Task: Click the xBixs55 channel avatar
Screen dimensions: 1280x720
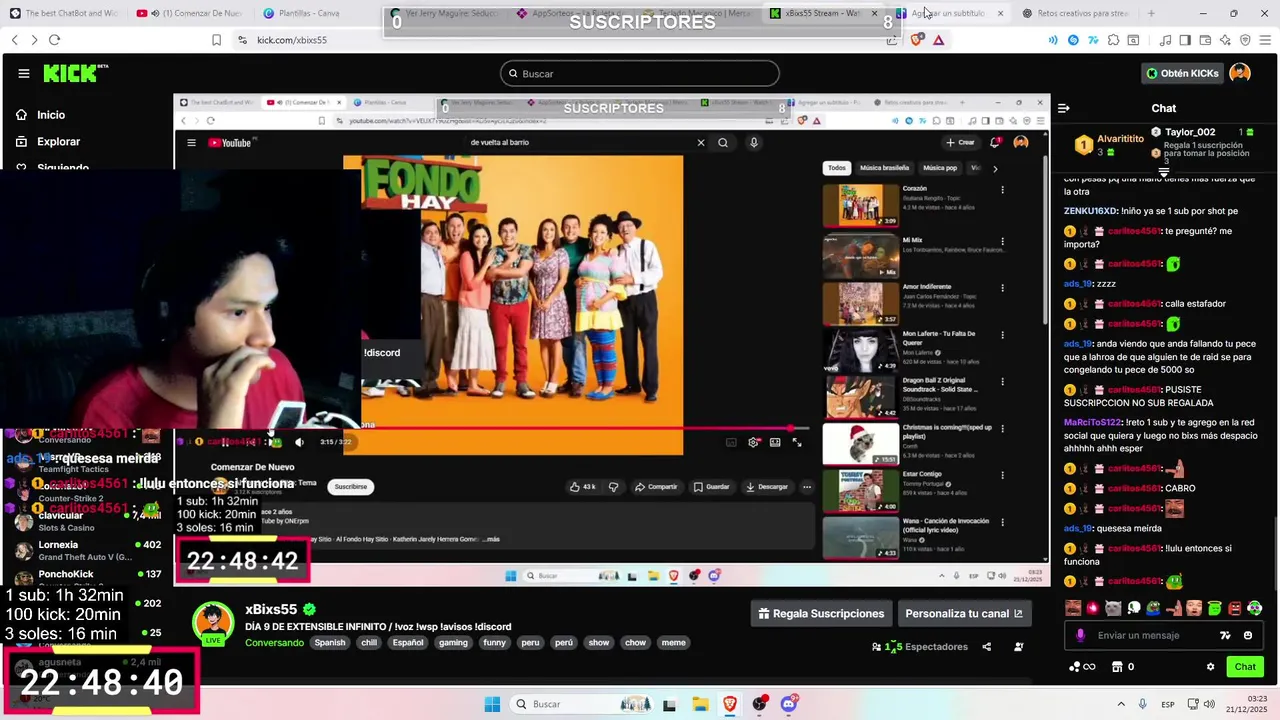Action: 213,623
